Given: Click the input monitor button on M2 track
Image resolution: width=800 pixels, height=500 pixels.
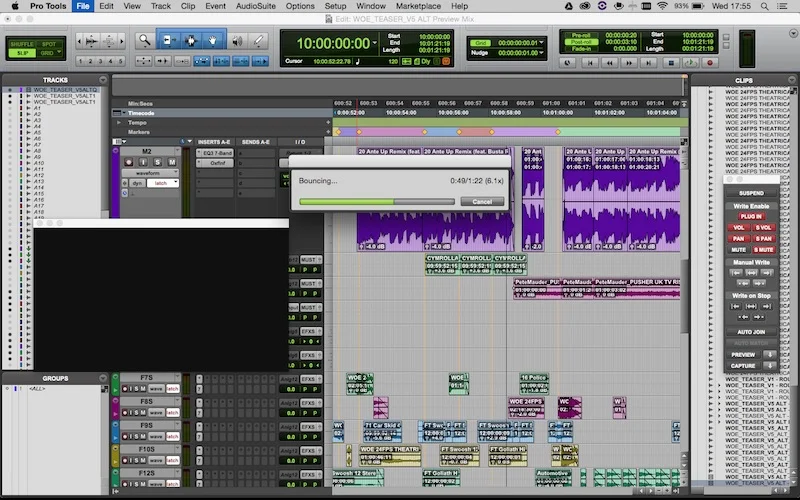Looking at the screenshot, I should coord(143,162).
